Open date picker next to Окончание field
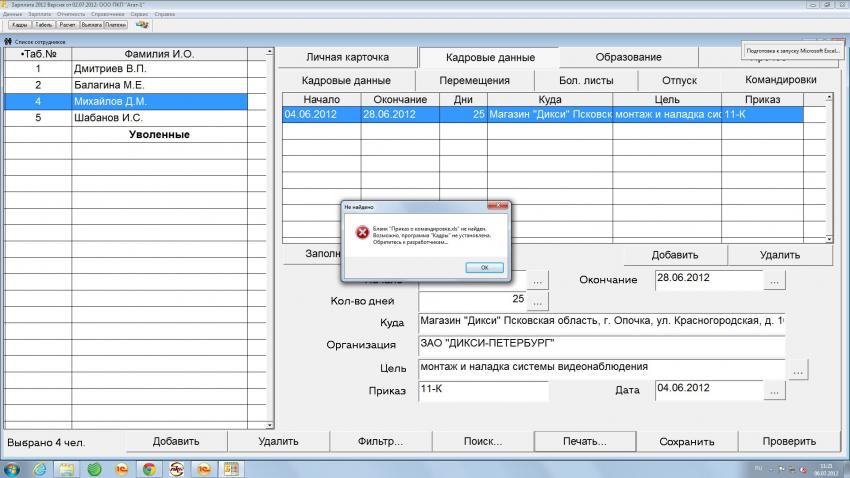 point(775,281)
